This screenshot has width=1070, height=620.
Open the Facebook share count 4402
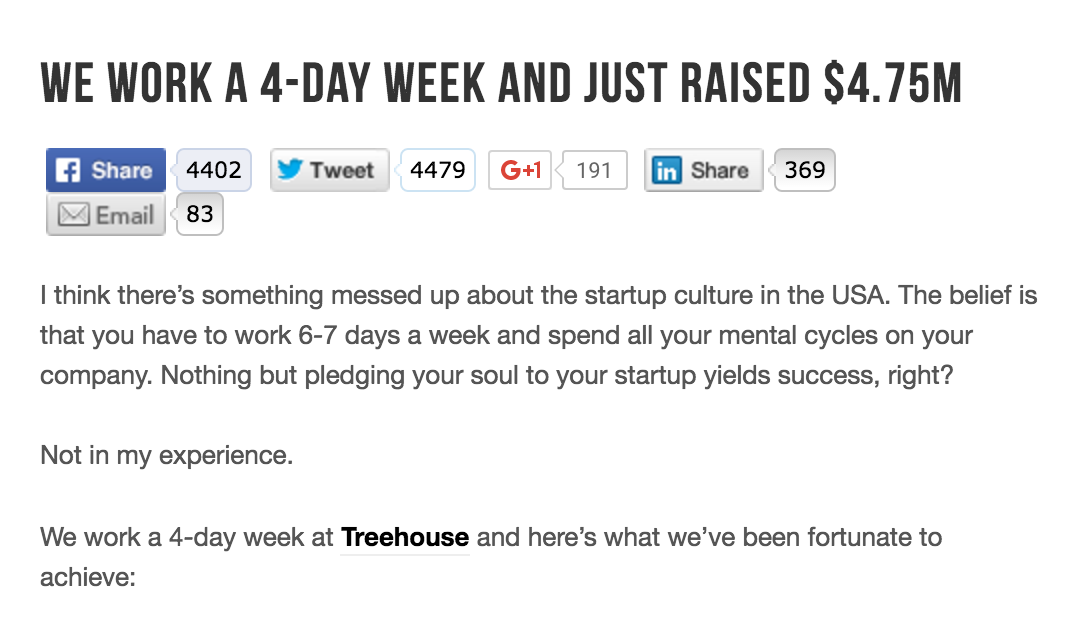214,170
